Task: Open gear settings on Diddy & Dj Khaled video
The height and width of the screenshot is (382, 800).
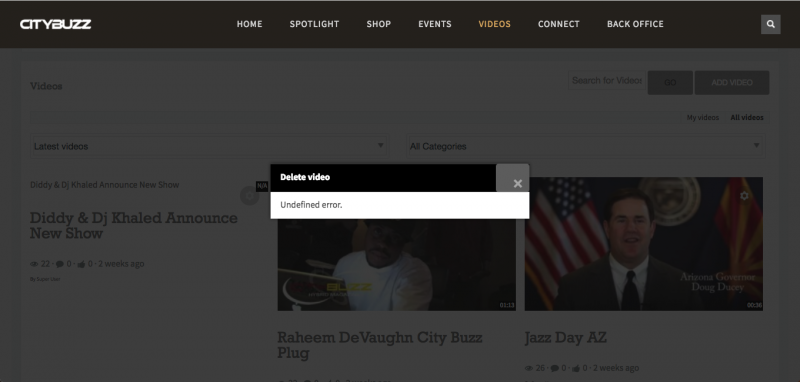Action: (249, 195)
